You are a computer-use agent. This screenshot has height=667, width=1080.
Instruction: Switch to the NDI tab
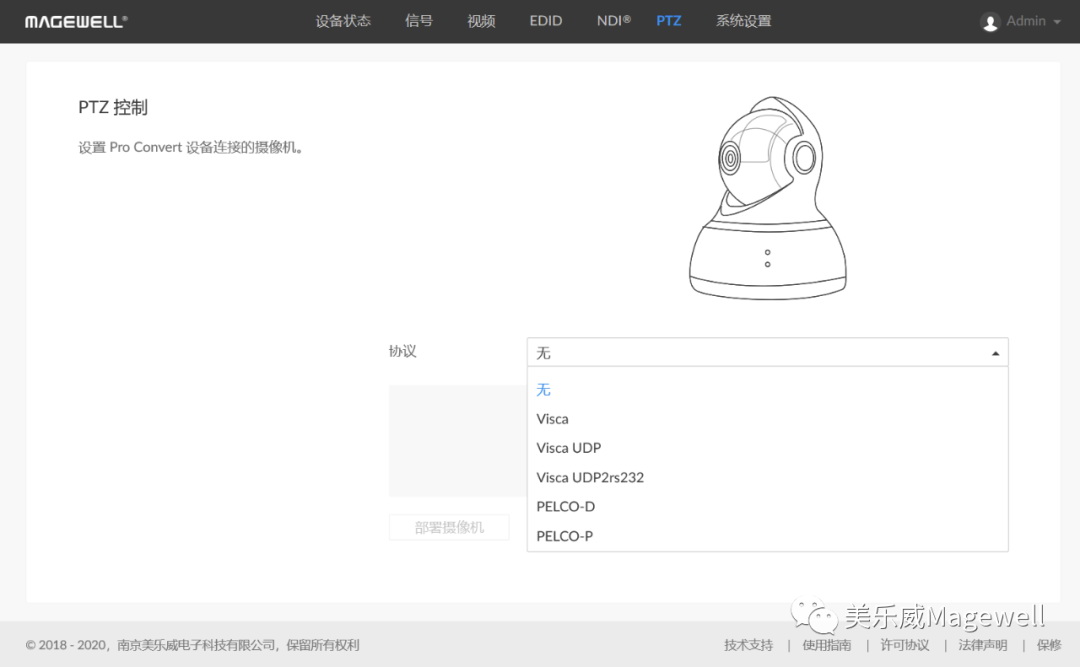tap(613, 21)
